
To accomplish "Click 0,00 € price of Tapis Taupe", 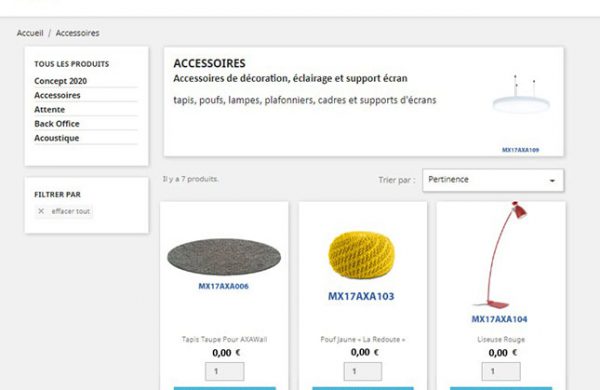I will coord(226,352).
